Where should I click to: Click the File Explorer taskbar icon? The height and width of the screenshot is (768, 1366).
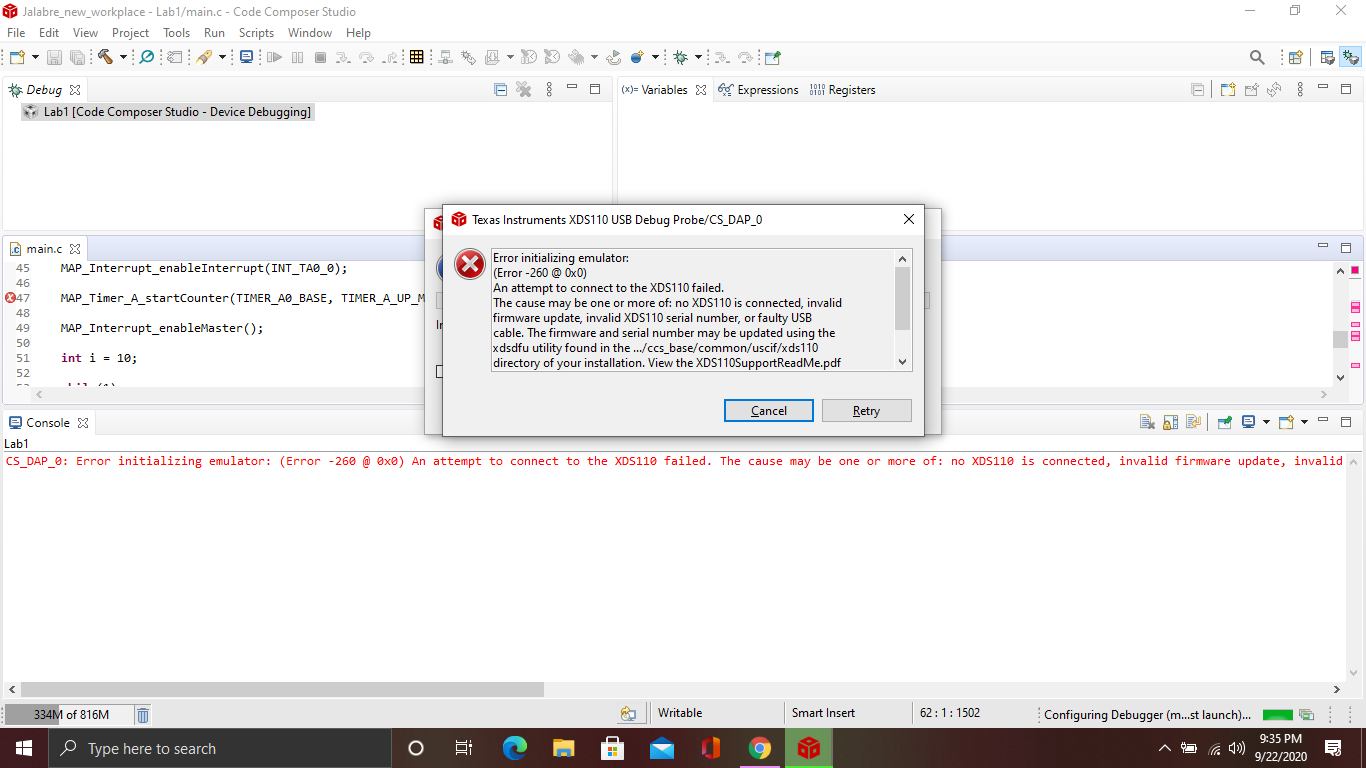click(x=564, y=748)
